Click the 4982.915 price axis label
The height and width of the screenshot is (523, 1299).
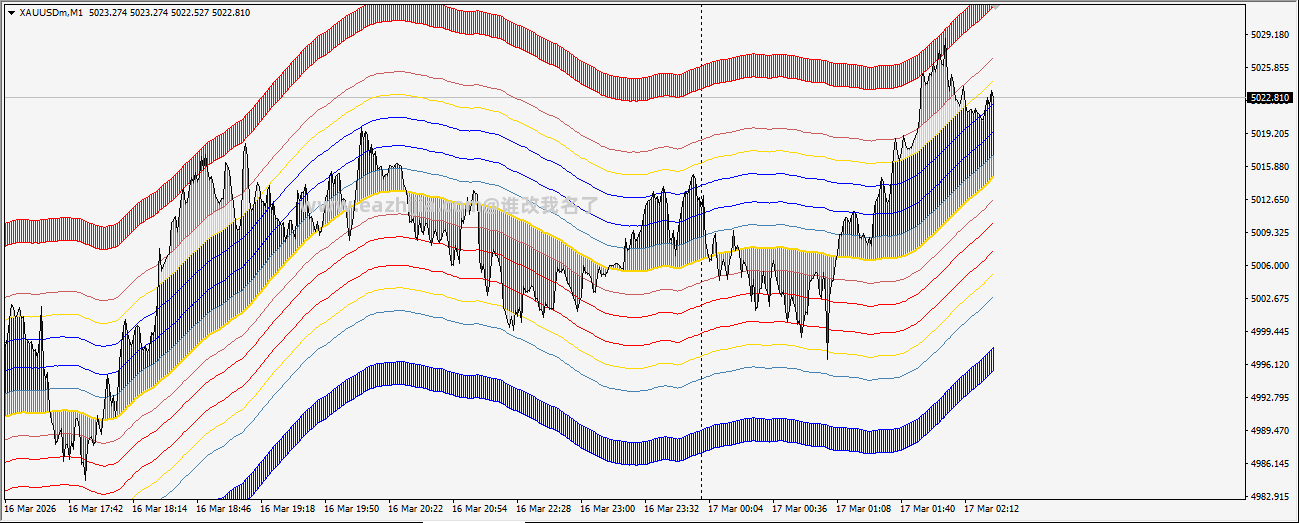1268,497
